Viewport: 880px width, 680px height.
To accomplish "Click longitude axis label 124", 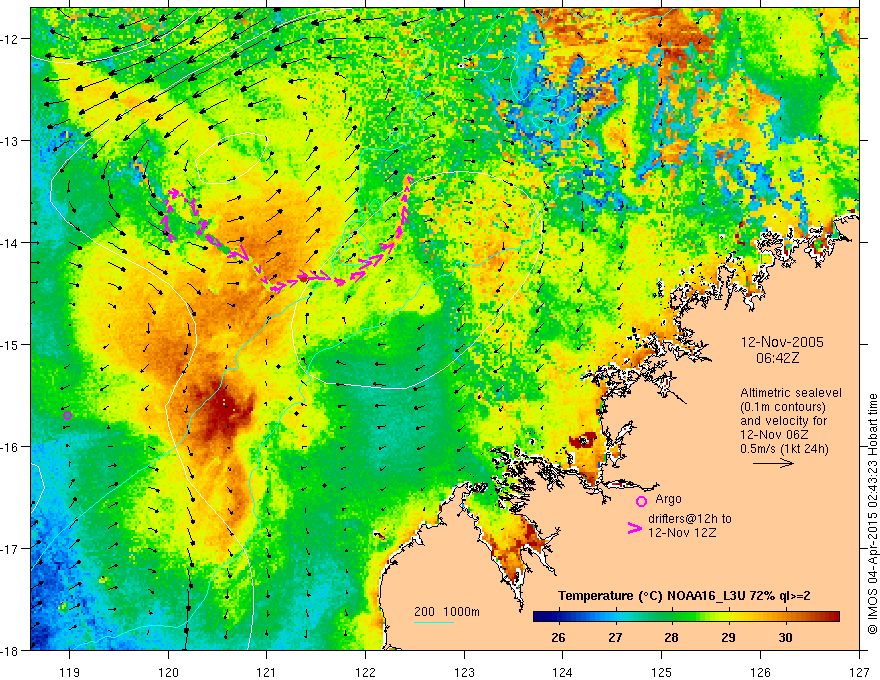I will click(x=563, y=672).
